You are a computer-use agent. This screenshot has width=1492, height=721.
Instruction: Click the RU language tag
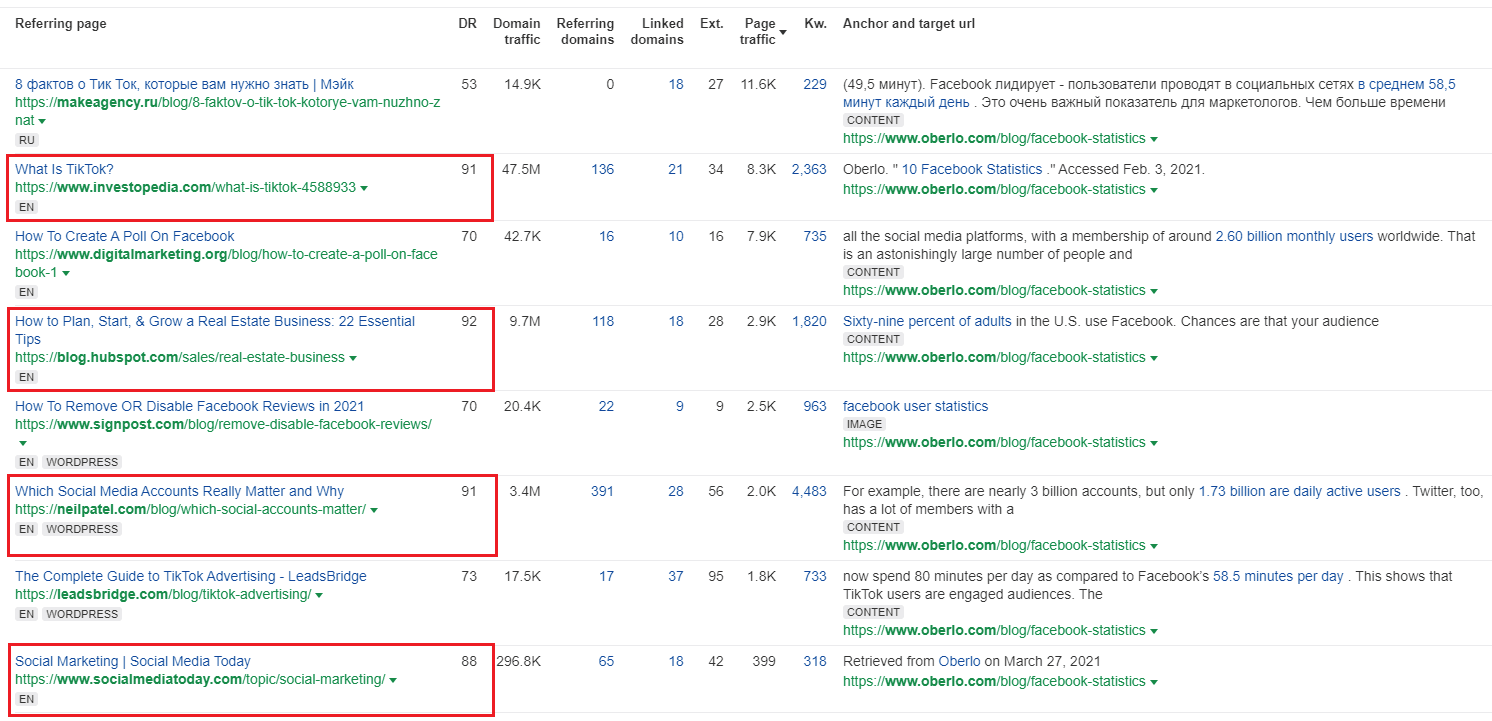point(27,140)
